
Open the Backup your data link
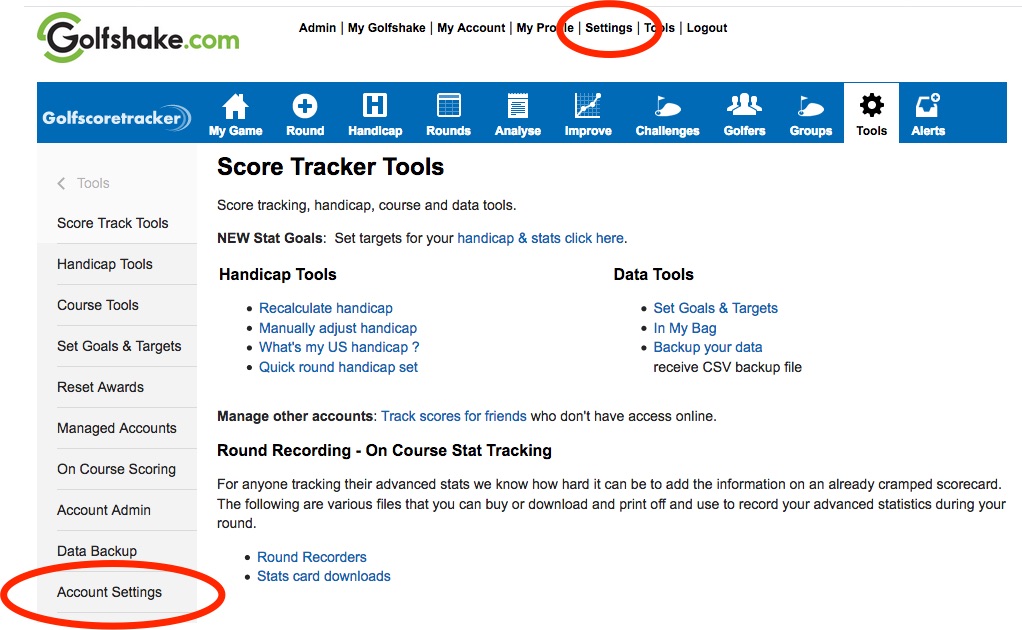[x=707, y=347]
